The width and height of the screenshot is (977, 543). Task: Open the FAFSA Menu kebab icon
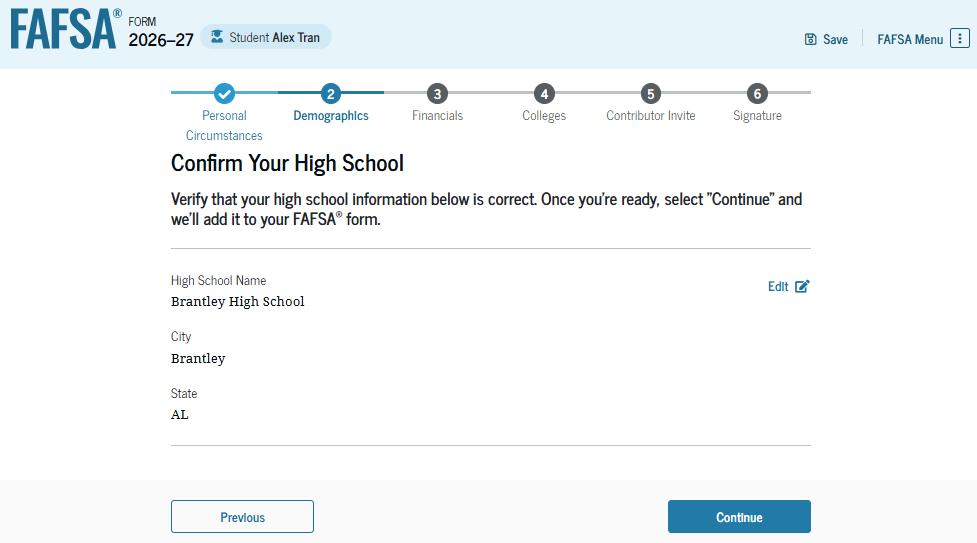coord(959,39)
